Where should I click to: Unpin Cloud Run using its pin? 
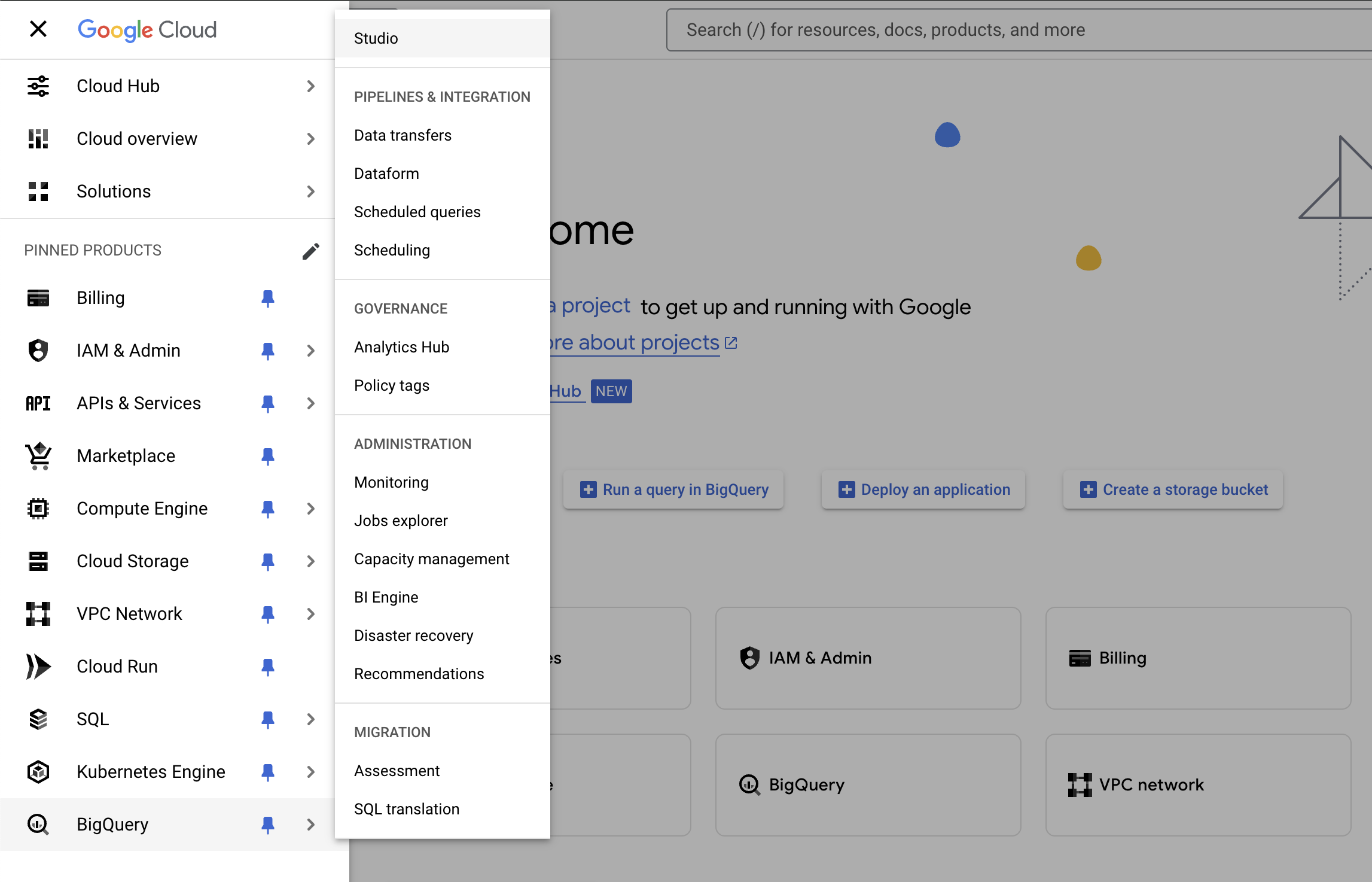point(268,667)
